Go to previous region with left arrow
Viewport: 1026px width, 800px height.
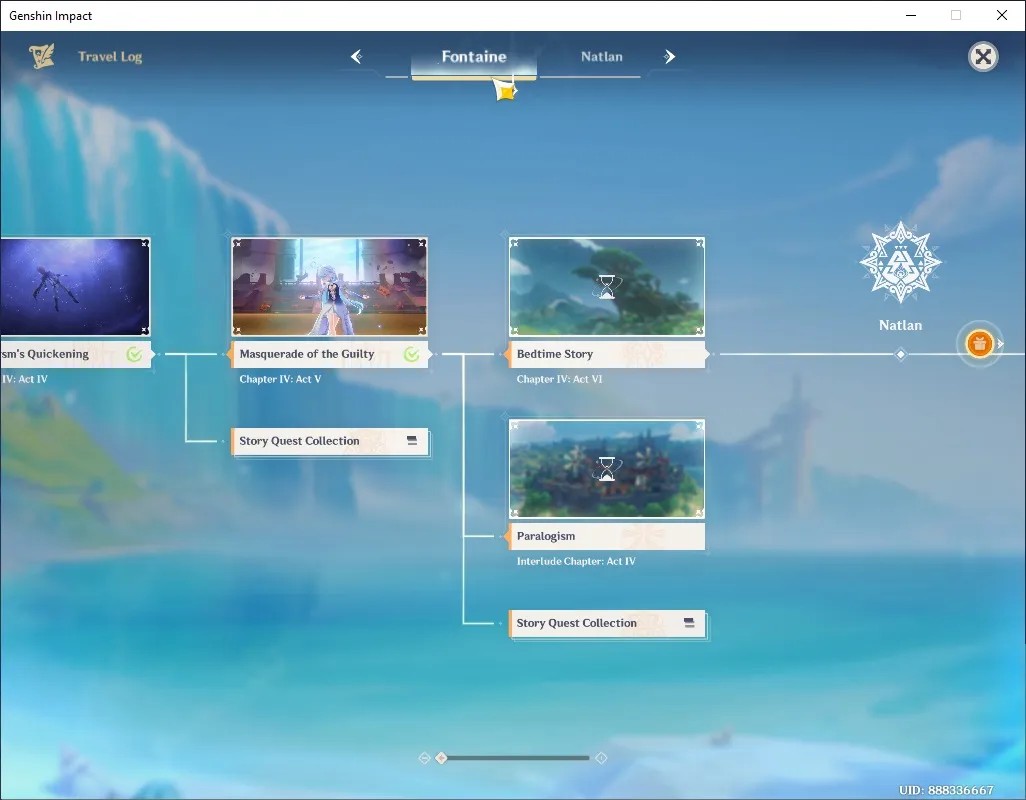pos(357,57)
